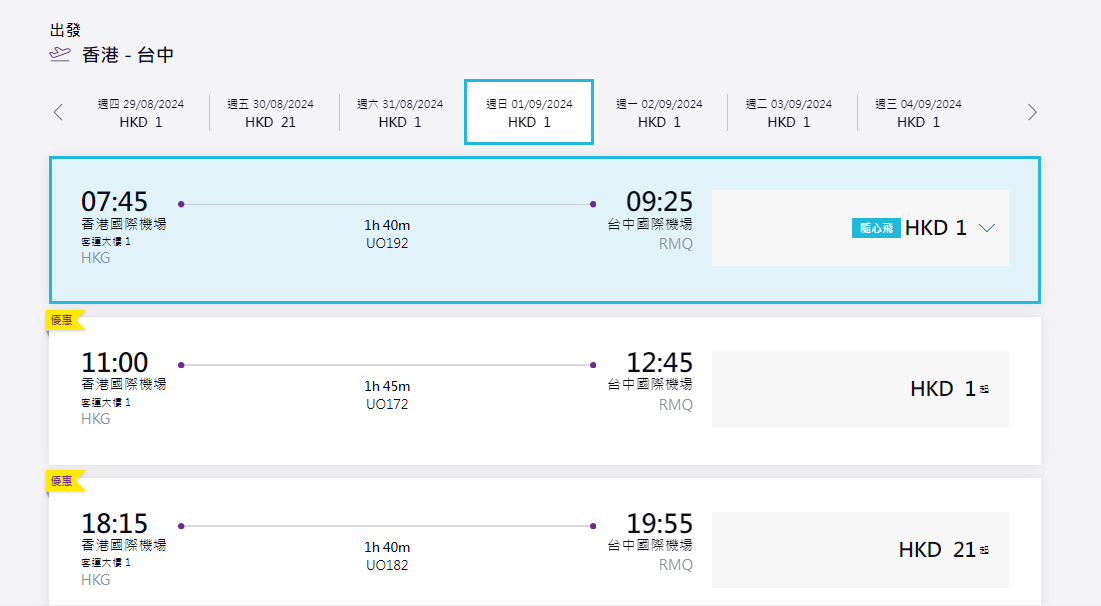Viewport: 1101px width, 606px height.
Task: Show later dates with right arrow
Action: pos(1032,112)
